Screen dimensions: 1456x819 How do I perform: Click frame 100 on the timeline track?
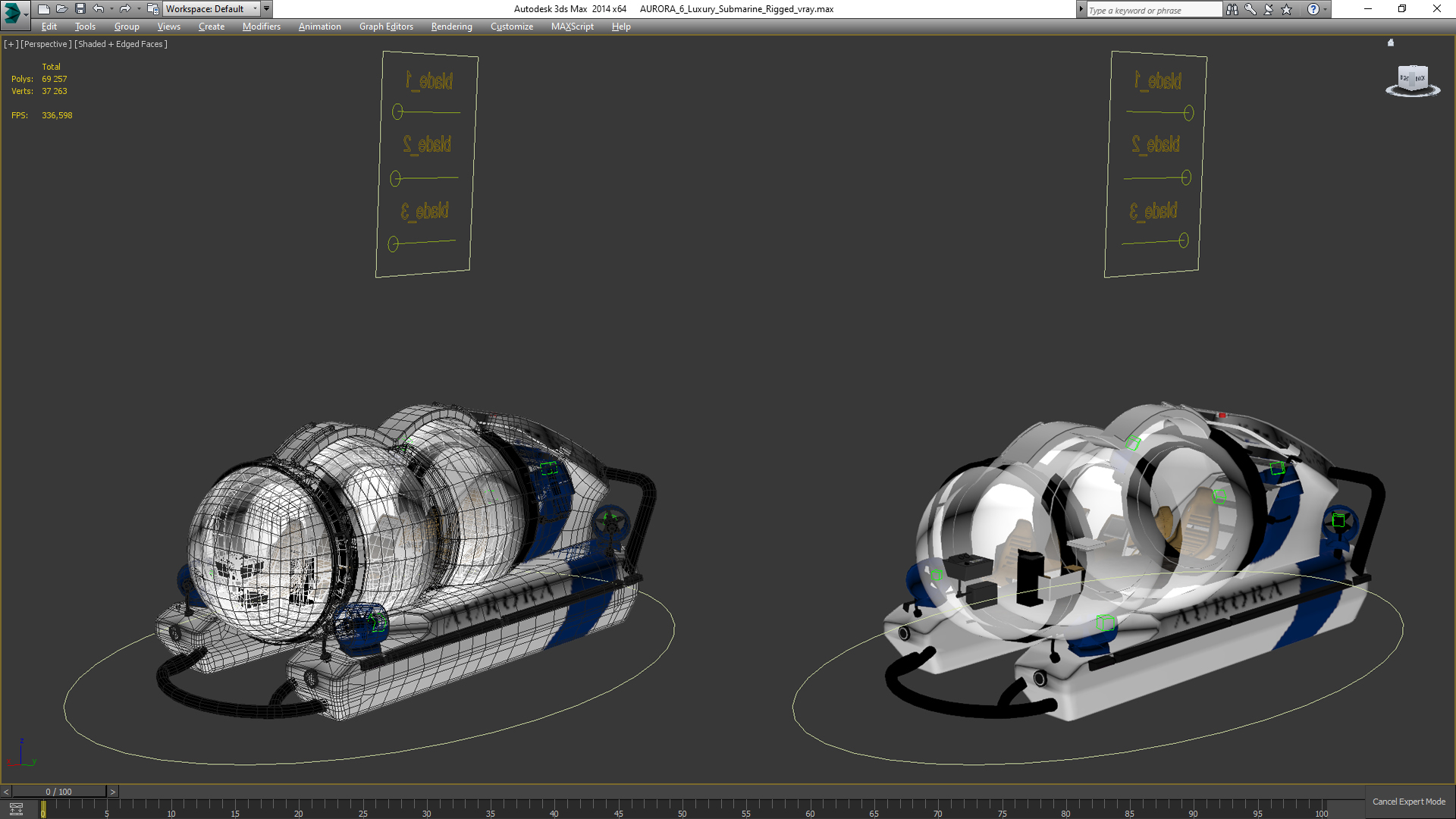click(1321, 810)
